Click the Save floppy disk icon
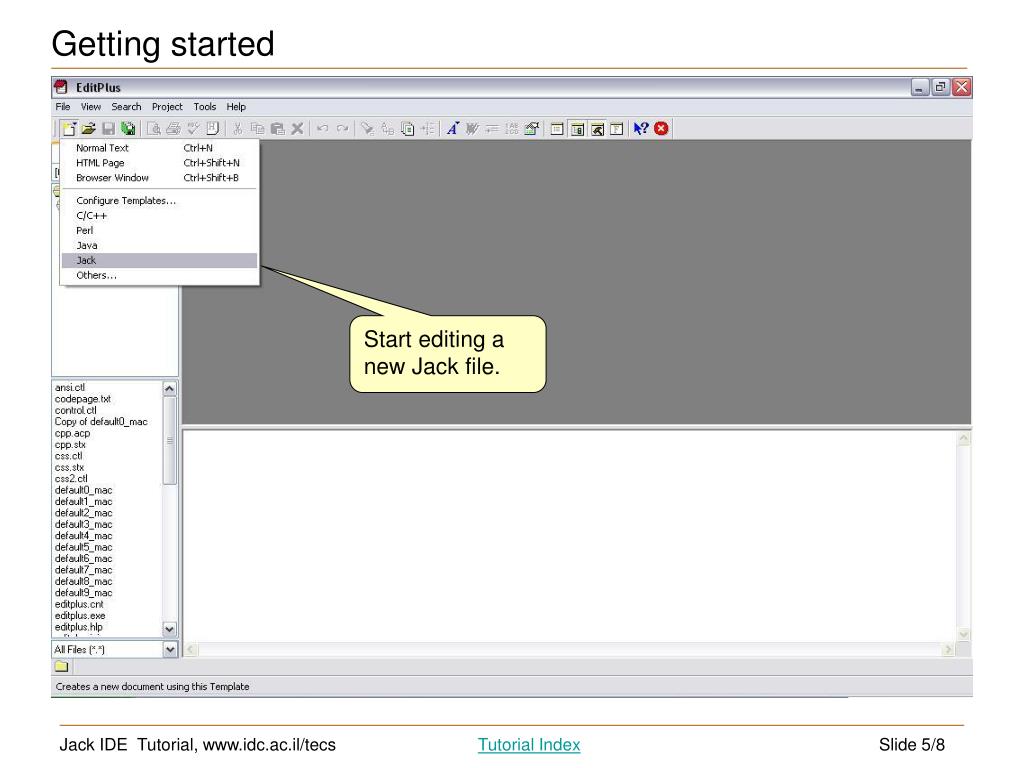The width and height of the screenshot is (1024, 768). (x=108, y=129)
